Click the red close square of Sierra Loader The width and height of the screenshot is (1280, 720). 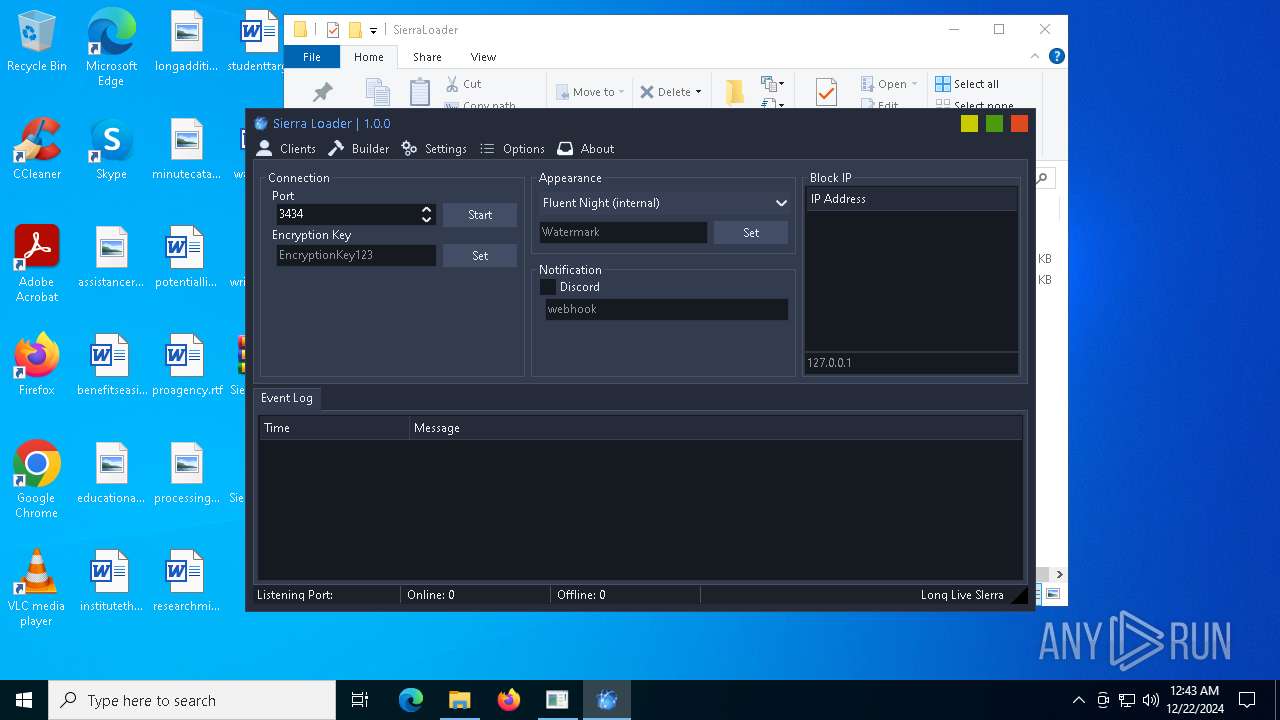(x=1019, y=124)
